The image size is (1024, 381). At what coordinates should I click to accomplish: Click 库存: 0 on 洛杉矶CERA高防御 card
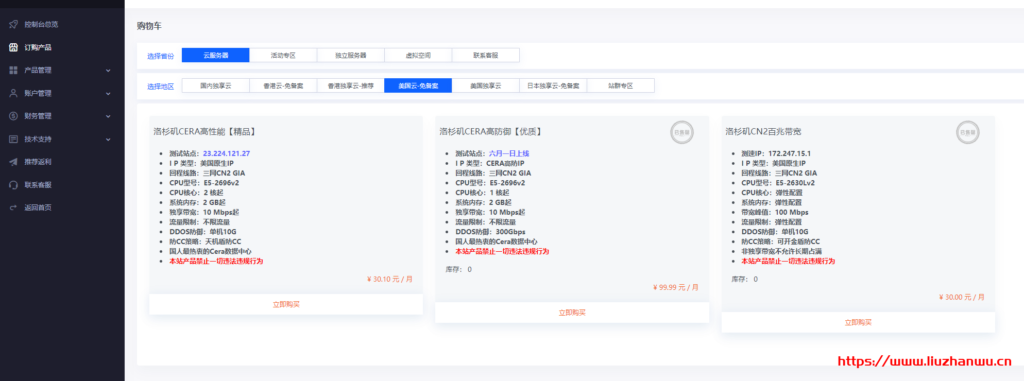point(458,269)
